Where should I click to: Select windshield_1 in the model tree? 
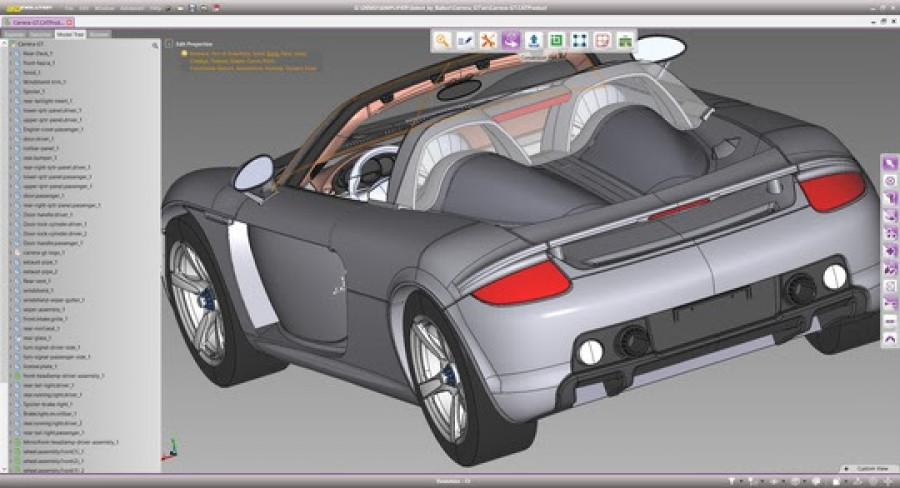[x=38, y=291]
